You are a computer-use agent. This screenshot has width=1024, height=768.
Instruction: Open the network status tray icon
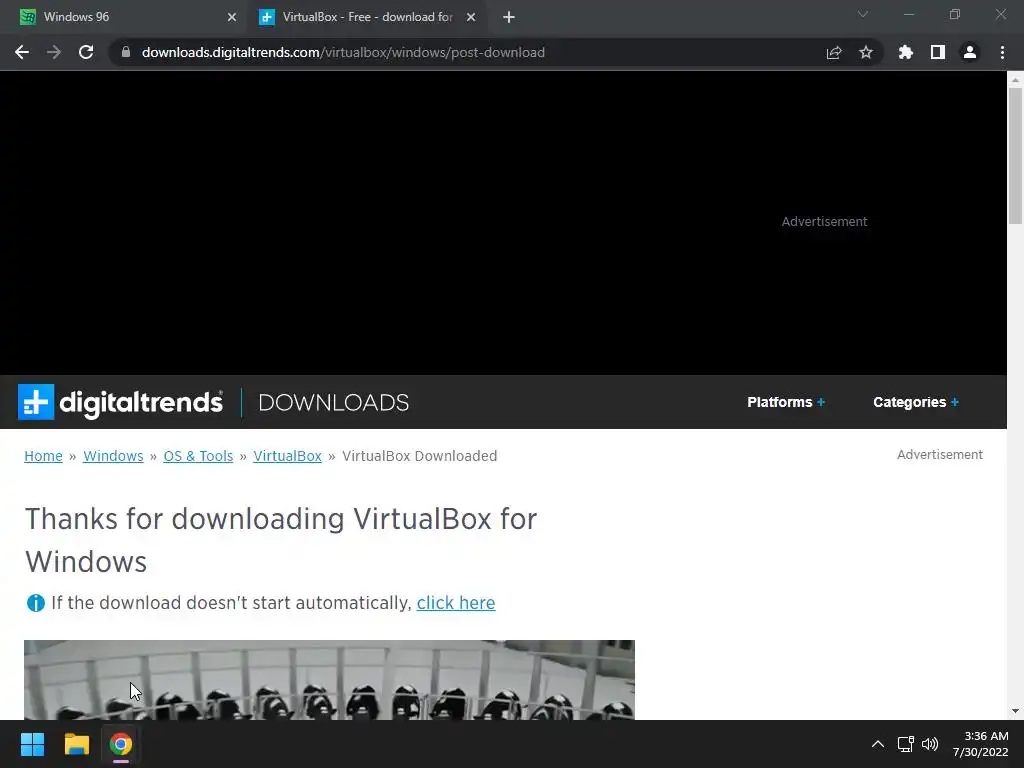tap(905, 744)
